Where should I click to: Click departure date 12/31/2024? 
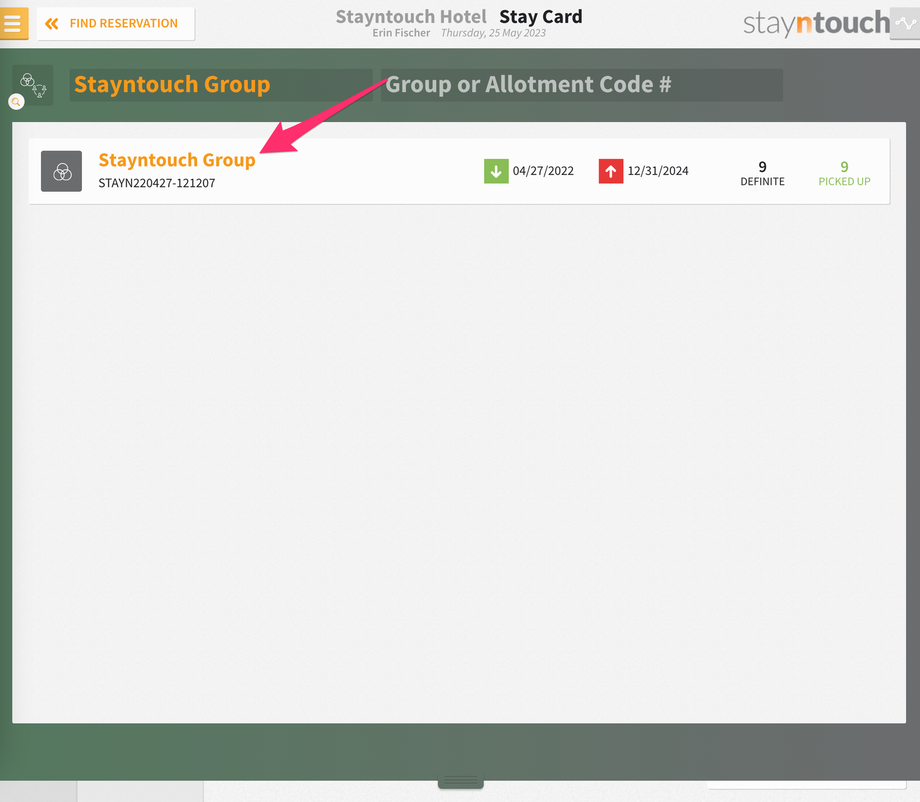click(x=658, y=171)
